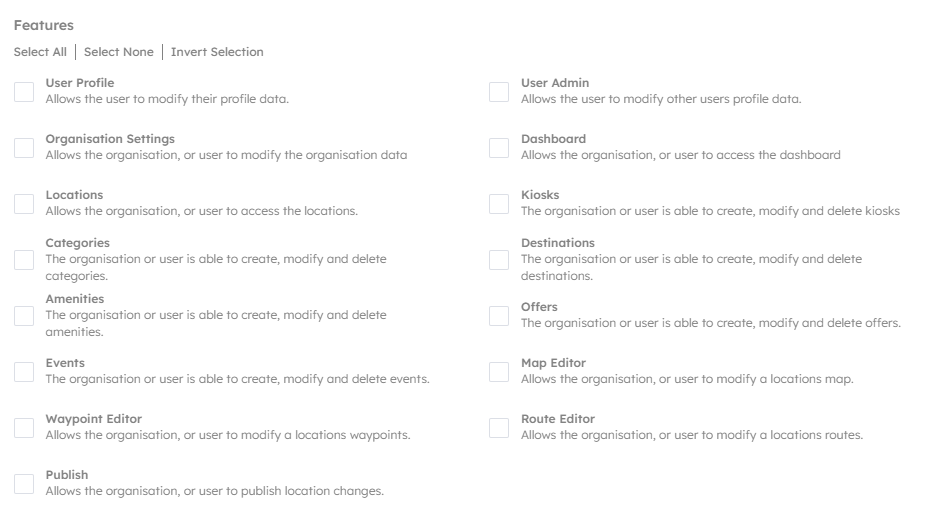Tick the Route Editor checkbox

[499, 428]
